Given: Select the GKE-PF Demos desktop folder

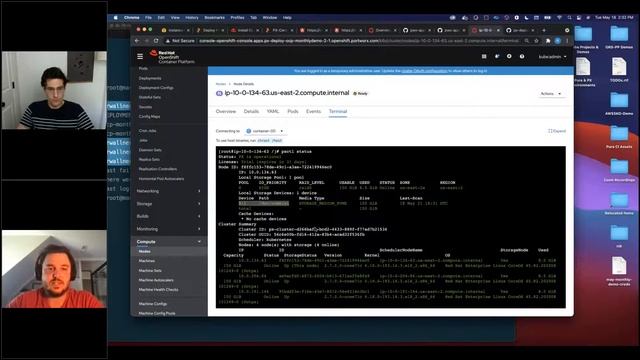Looking at the screenshot, I should [619, 37].
